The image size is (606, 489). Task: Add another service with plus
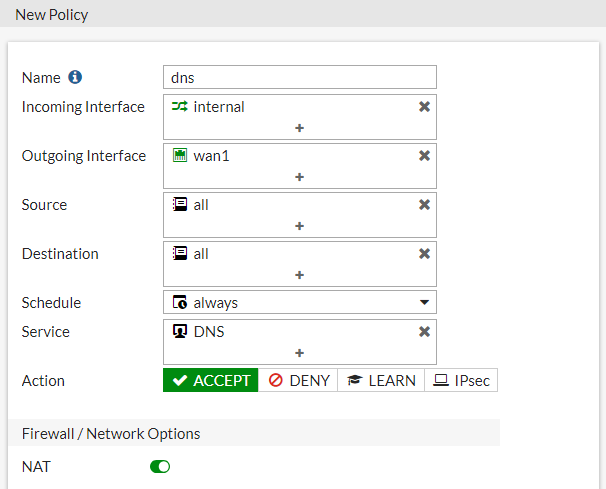pos(299,353)
